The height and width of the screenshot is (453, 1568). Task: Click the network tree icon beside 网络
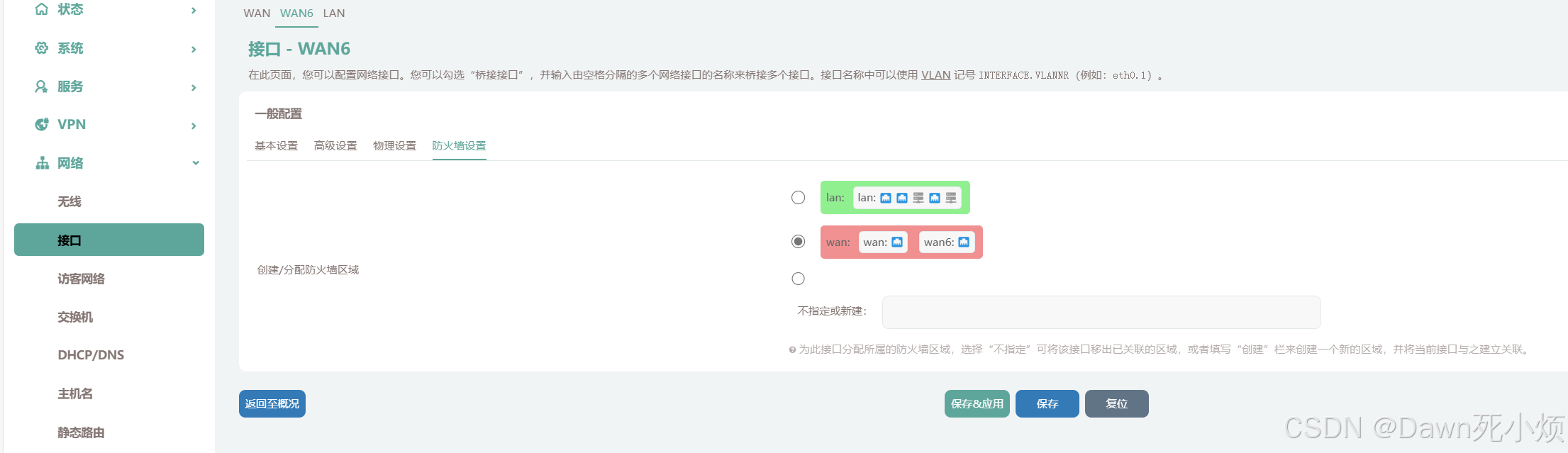pyautogui.click(x=42, y=163)
